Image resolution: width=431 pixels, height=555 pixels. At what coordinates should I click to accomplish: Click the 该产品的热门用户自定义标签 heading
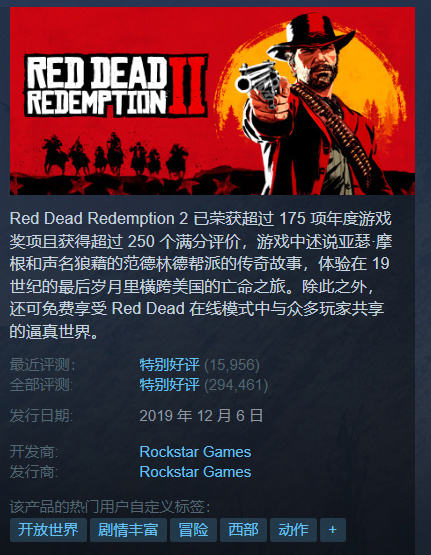pos(110,507)
